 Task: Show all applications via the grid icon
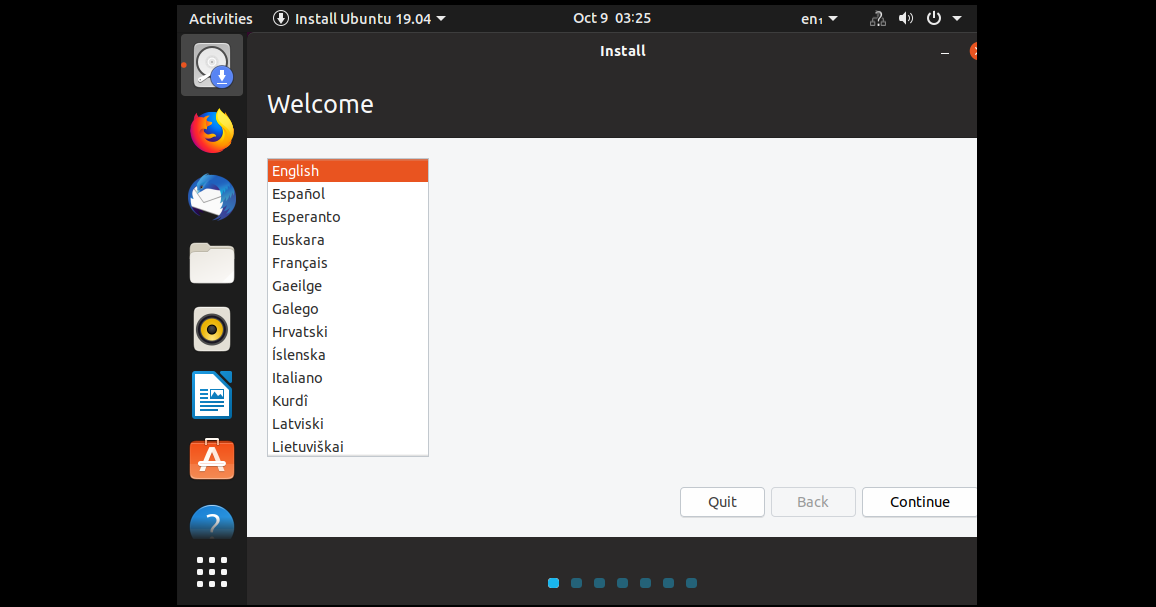click(x=212, y=572)
